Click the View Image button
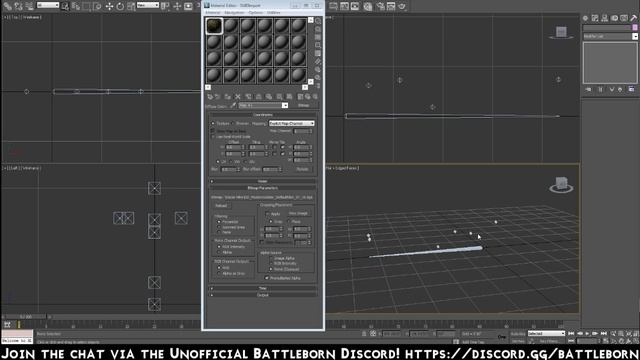 tap(299, 213)
